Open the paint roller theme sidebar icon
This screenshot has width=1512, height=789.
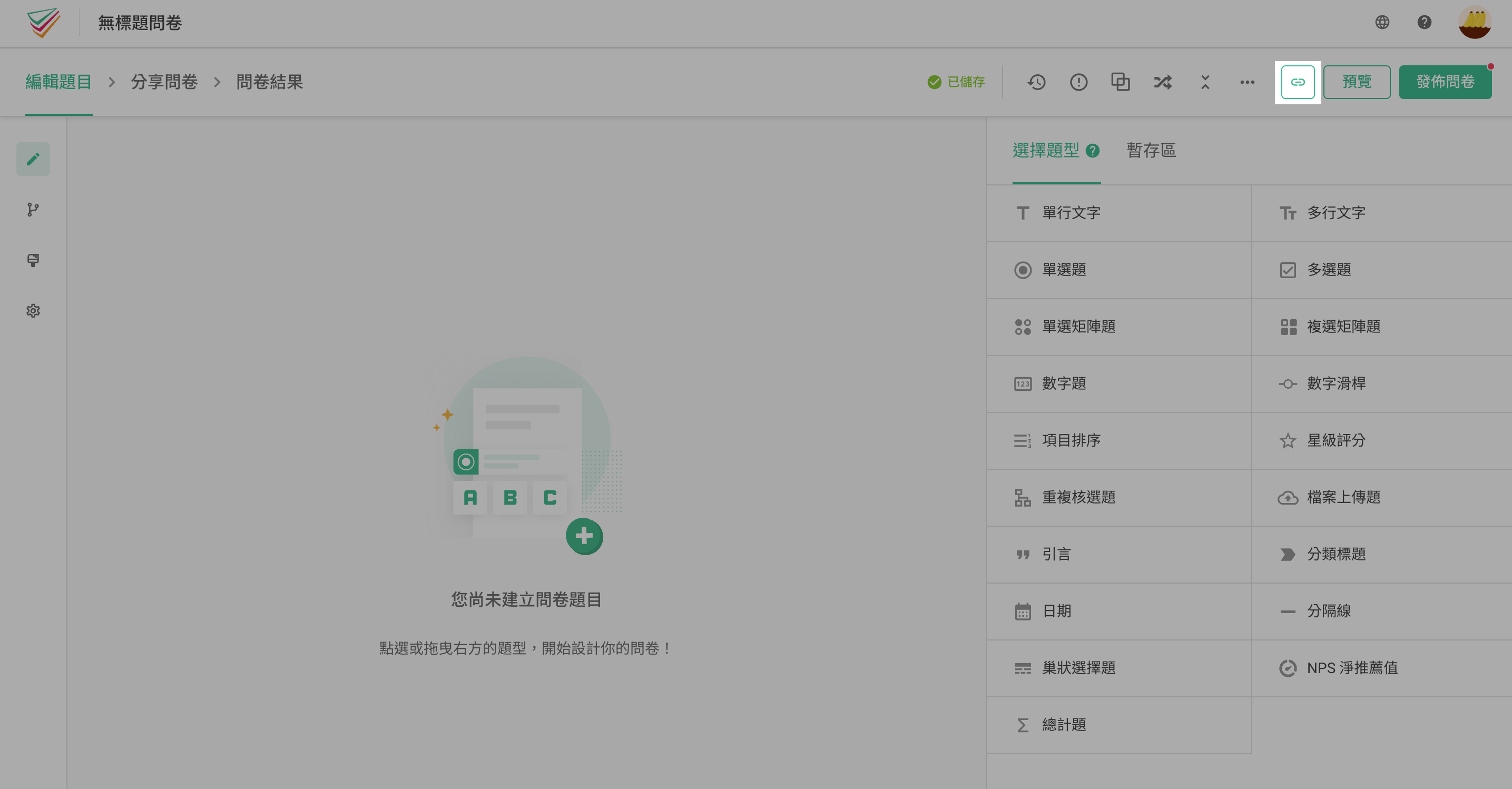tap(33, 261)
